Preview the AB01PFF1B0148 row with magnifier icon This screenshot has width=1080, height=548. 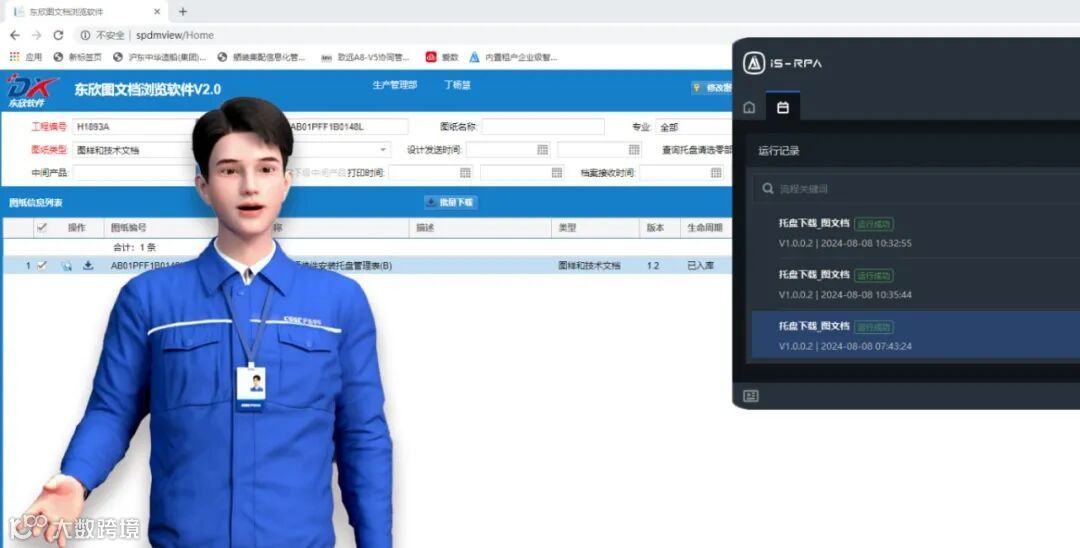click(66, 266)
